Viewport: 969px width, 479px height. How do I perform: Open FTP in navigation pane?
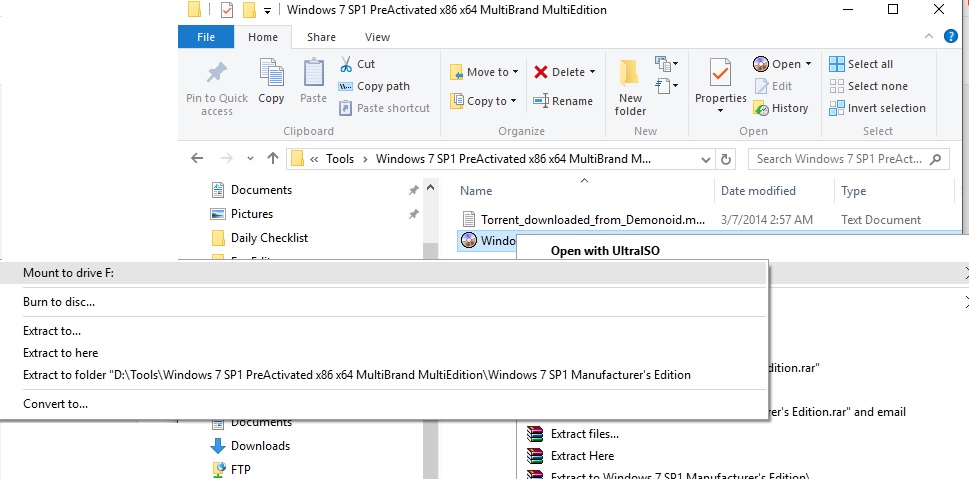click(240, 470)
